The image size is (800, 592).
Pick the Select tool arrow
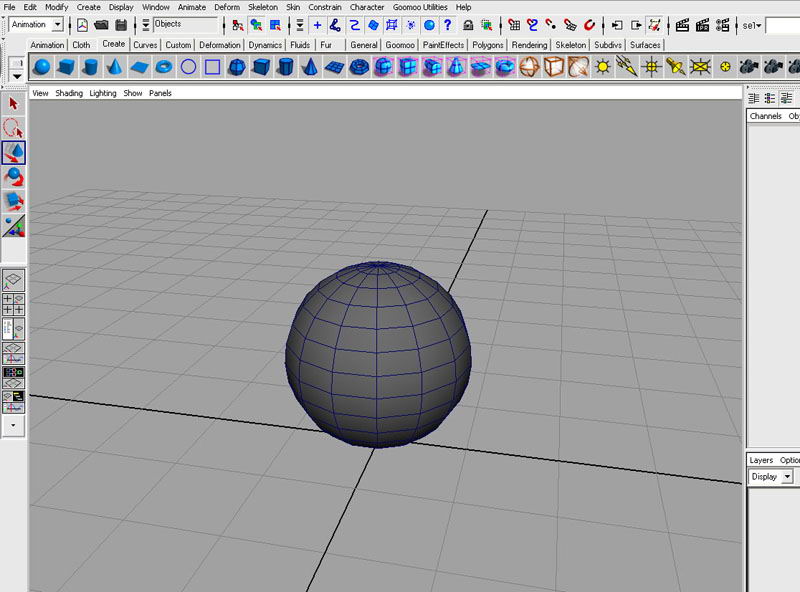13,104
